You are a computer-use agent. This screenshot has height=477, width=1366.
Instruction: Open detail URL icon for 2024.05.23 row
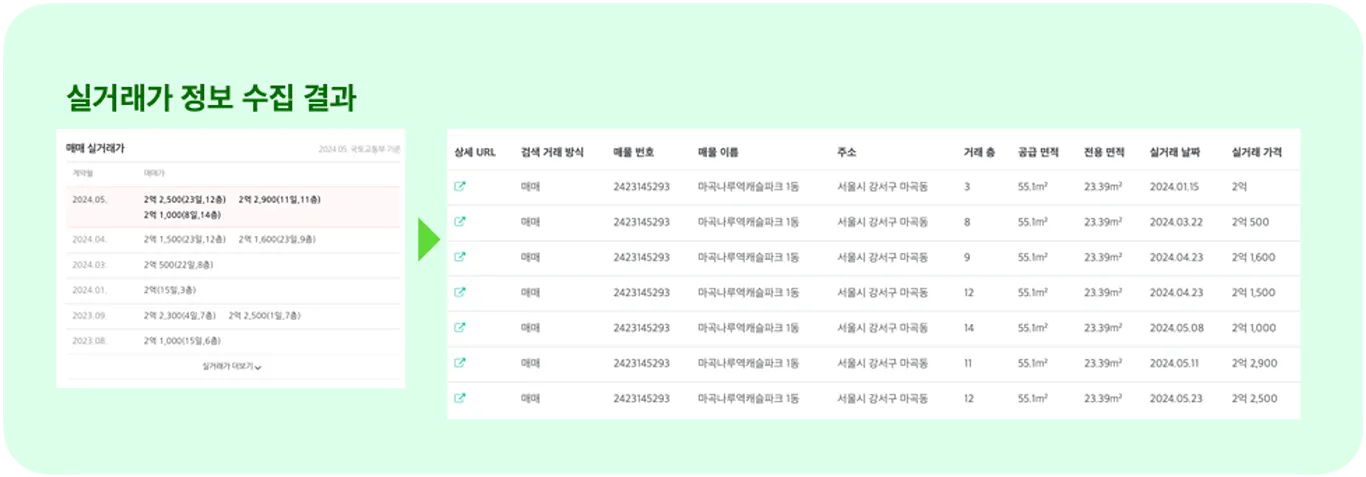point(460,398)
